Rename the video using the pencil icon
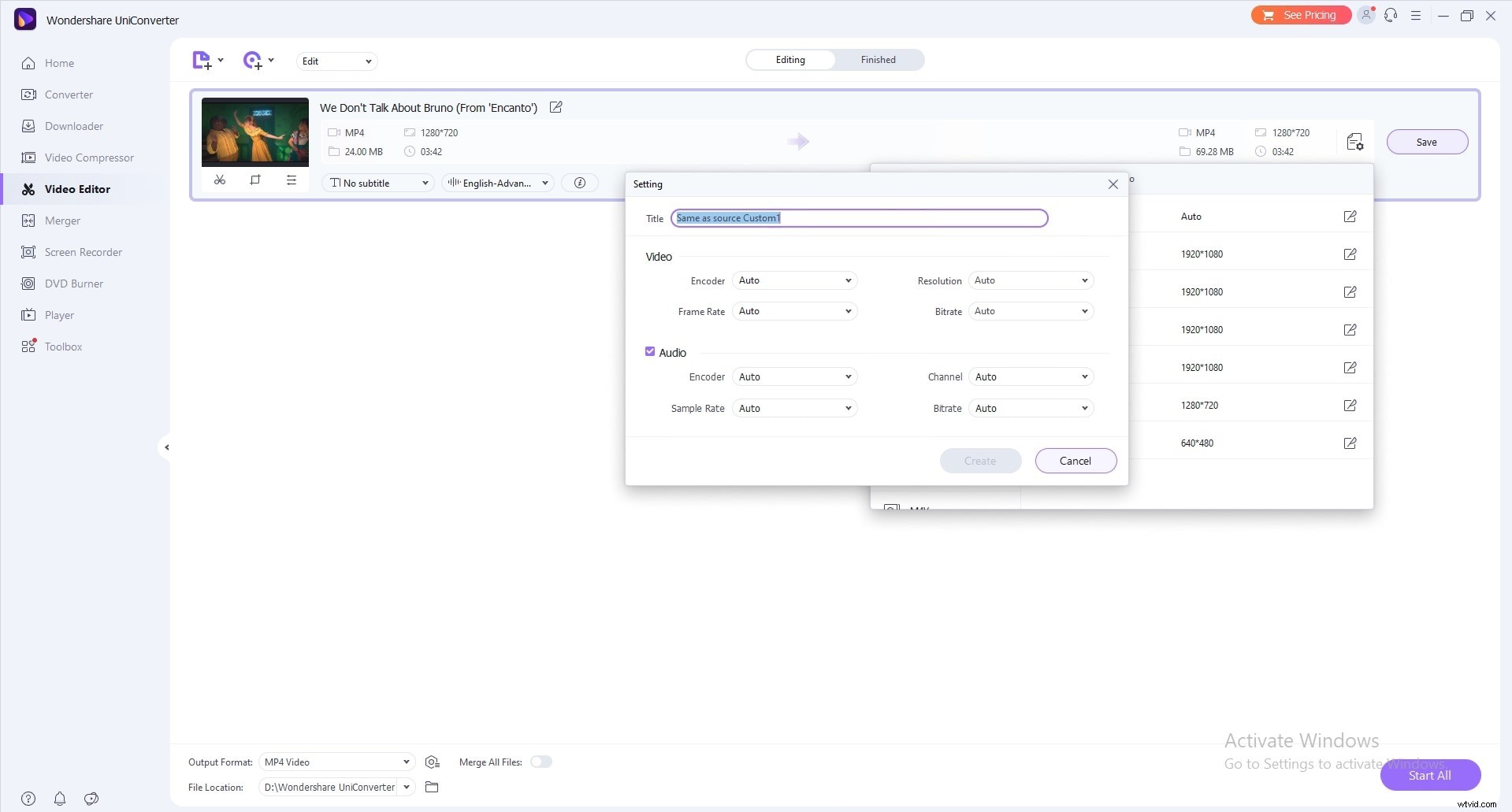 point(555,107)
